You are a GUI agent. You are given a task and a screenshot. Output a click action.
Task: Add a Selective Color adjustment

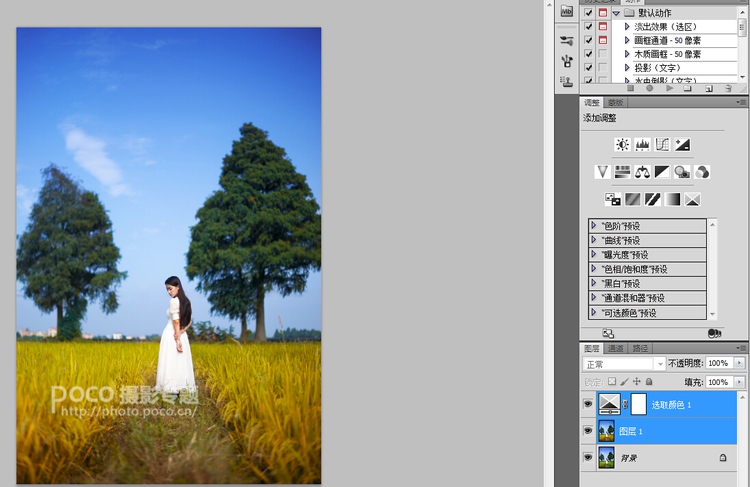pyautogui.click(x=693, y=199)
